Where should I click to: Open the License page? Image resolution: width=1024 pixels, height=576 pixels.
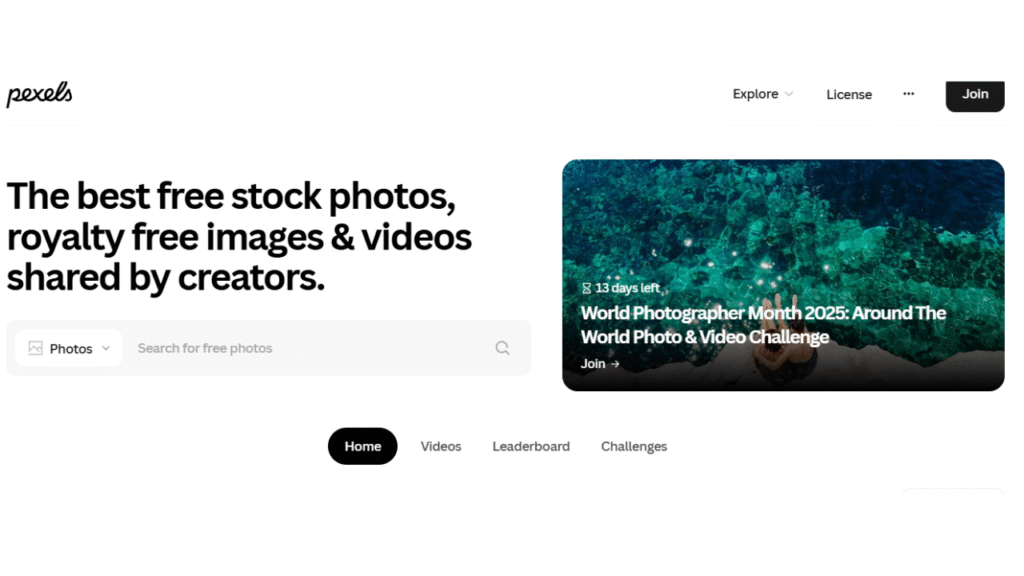tap(849, 95)
